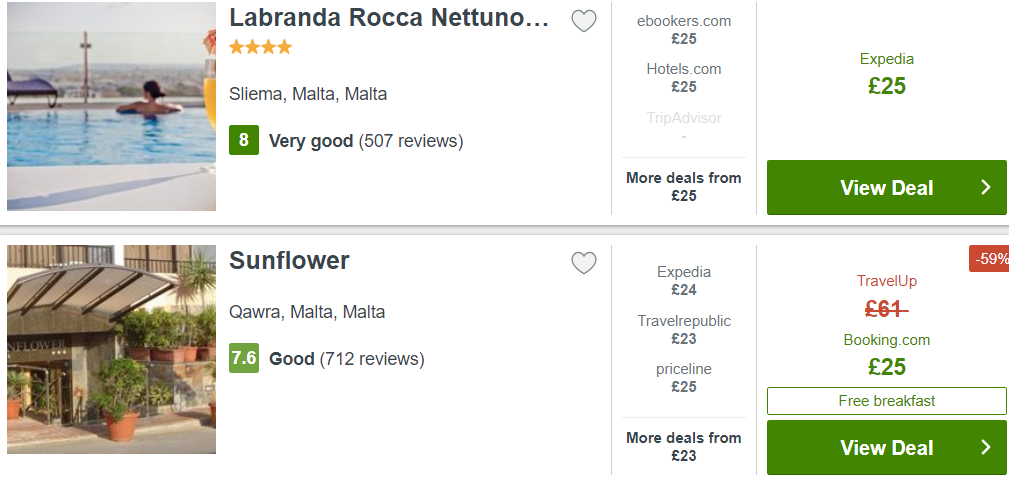The height and width of the screenshot is (478, 1009).
Task: Click View Deal for Labranda Rocca Nettuno
Action: 886,187
